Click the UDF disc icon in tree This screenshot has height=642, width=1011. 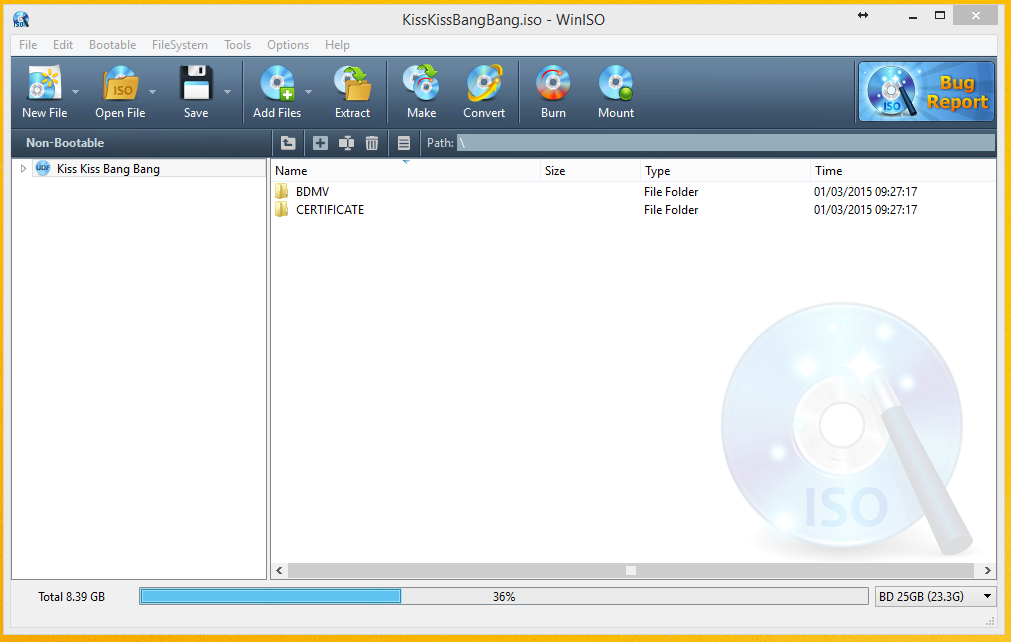(43, 168)
